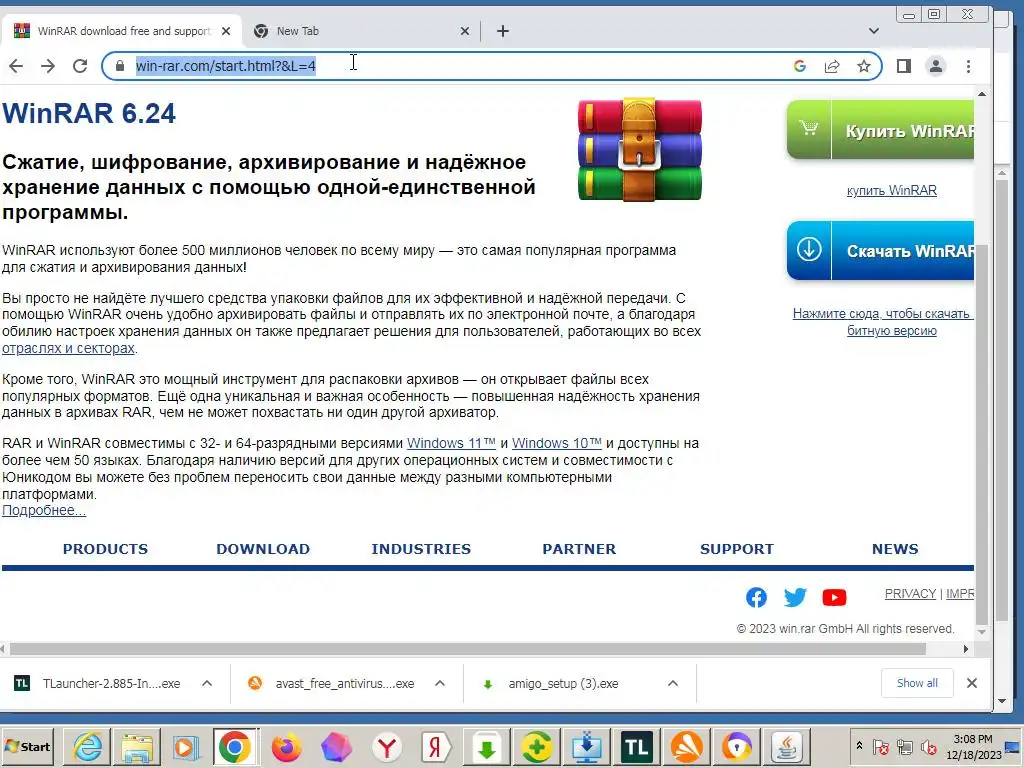Viewport: 1024px width, 768px height.
Task: Open the Chrome profile avatar
Action: (x=936, y=66)
